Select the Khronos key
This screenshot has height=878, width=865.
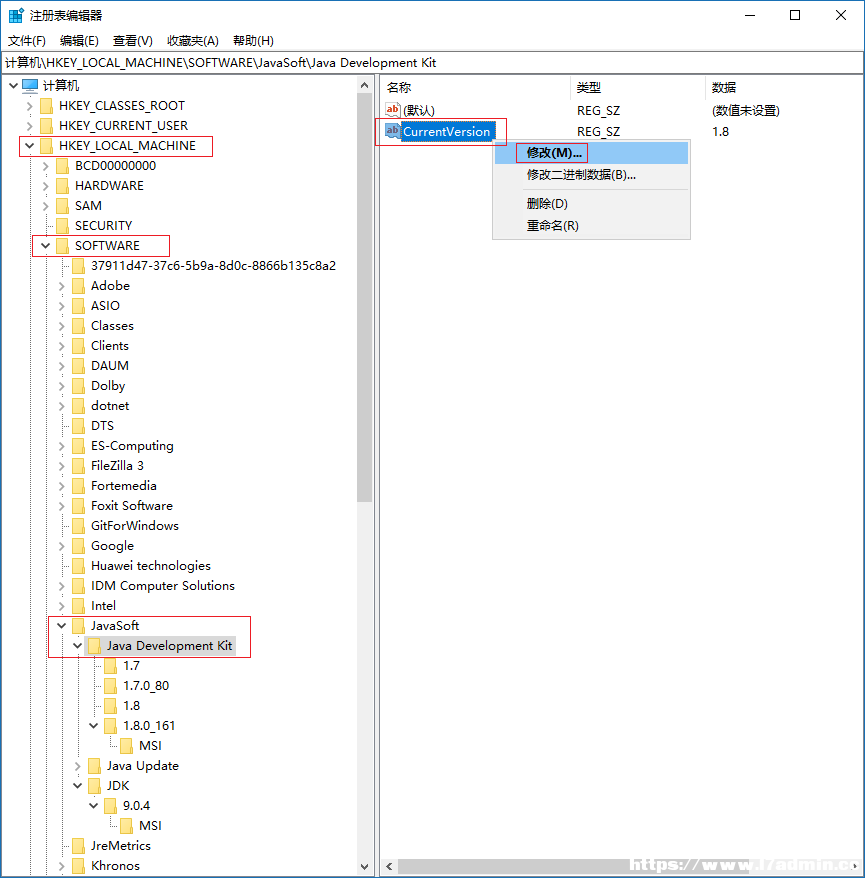tap(115, 866)
